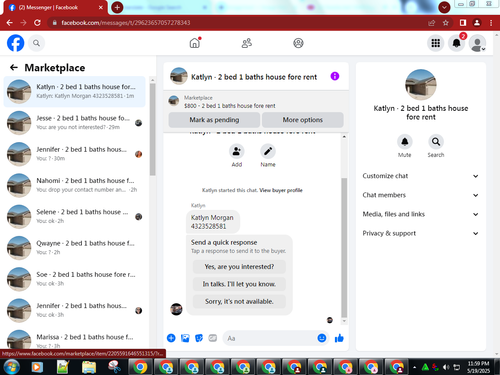500x375 pixels.
Task: Open the notifications bell icon
Action: pyautogui.click(x=456, y=43)
